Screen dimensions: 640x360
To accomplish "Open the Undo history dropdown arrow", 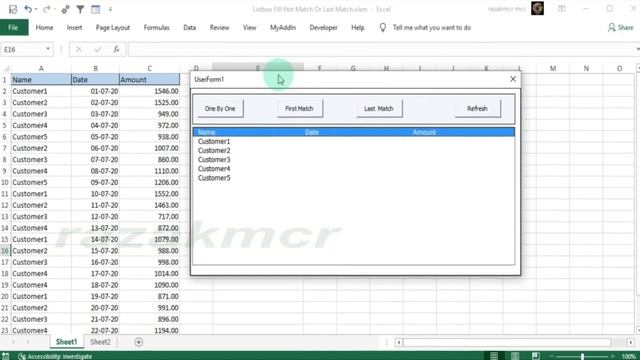I will pos(36,9).
